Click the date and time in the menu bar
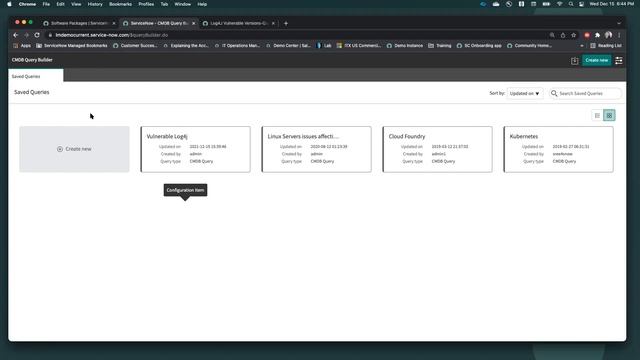The image size is (640, 360). (611, 4)
